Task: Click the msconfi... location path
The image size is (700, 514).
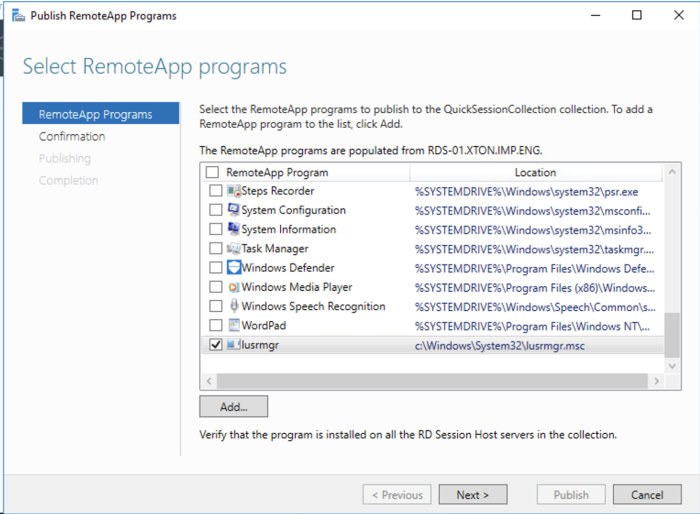Action: pos(533,211)
